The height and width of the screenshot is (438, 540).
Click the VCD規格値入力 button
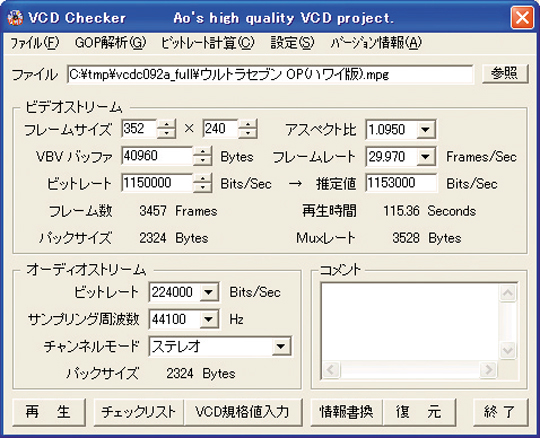tap(243, 412)
